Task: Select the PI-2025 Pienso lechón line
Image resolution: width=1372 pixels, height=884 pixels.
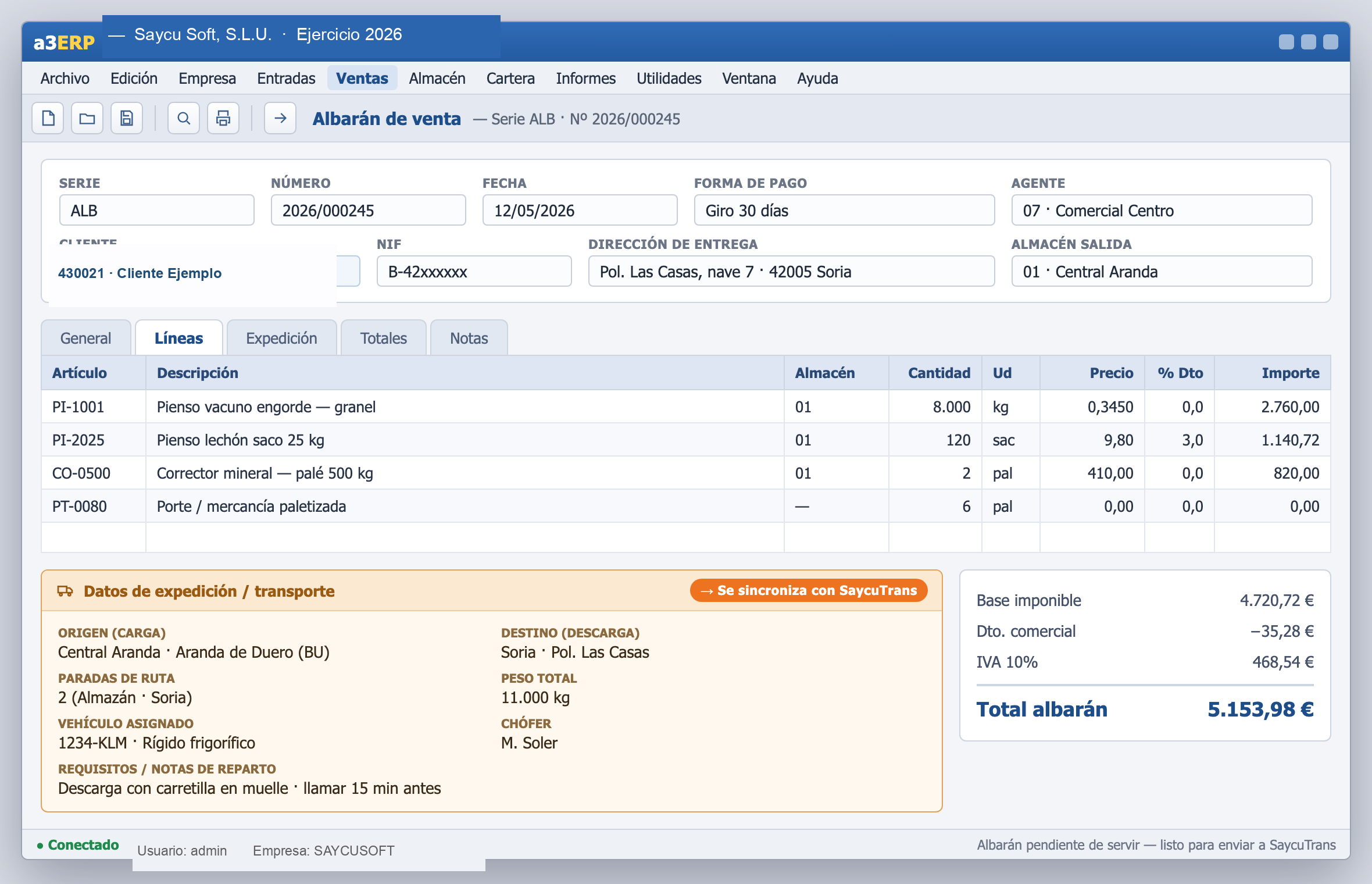Action: coord(685,440)
